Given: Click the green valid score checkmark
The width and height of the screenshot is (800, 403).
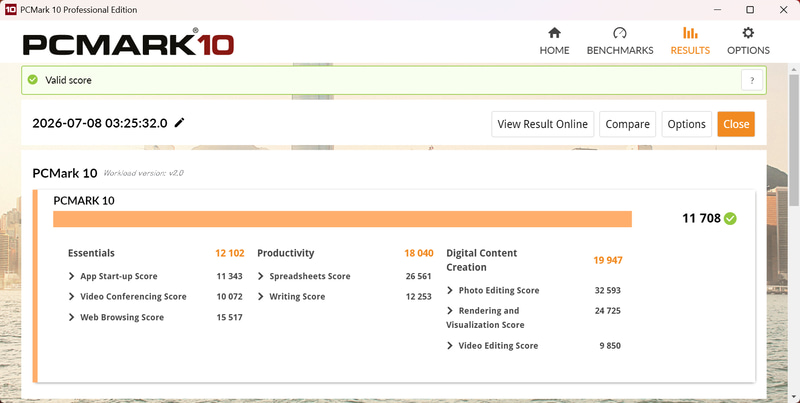Looking at the screenshot, I should point(33,80).
